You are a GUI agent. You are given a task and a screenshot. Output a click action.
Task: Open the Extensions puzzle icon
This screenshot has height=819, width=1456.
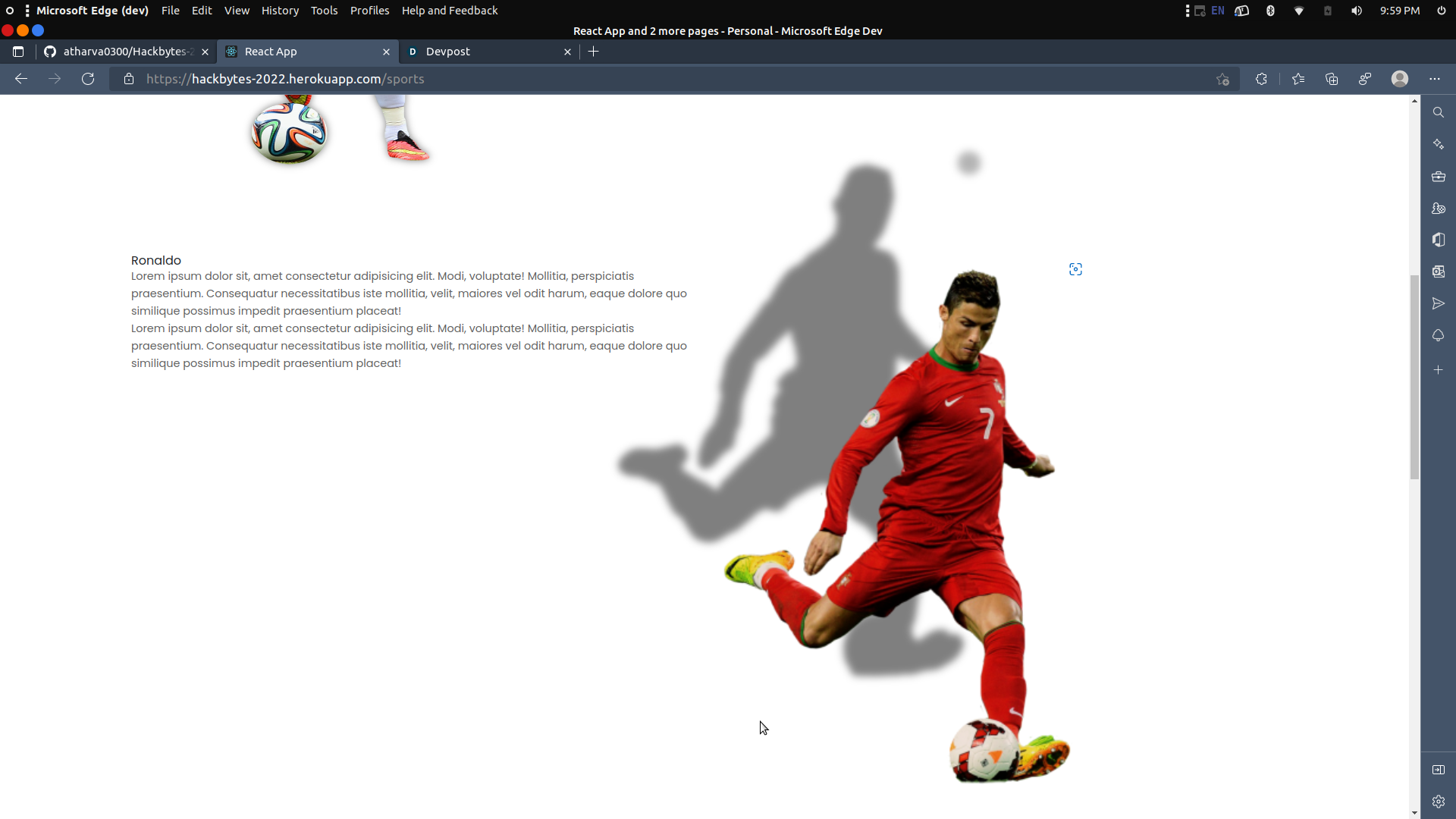pyautogui.click(x=1261, y=79)
